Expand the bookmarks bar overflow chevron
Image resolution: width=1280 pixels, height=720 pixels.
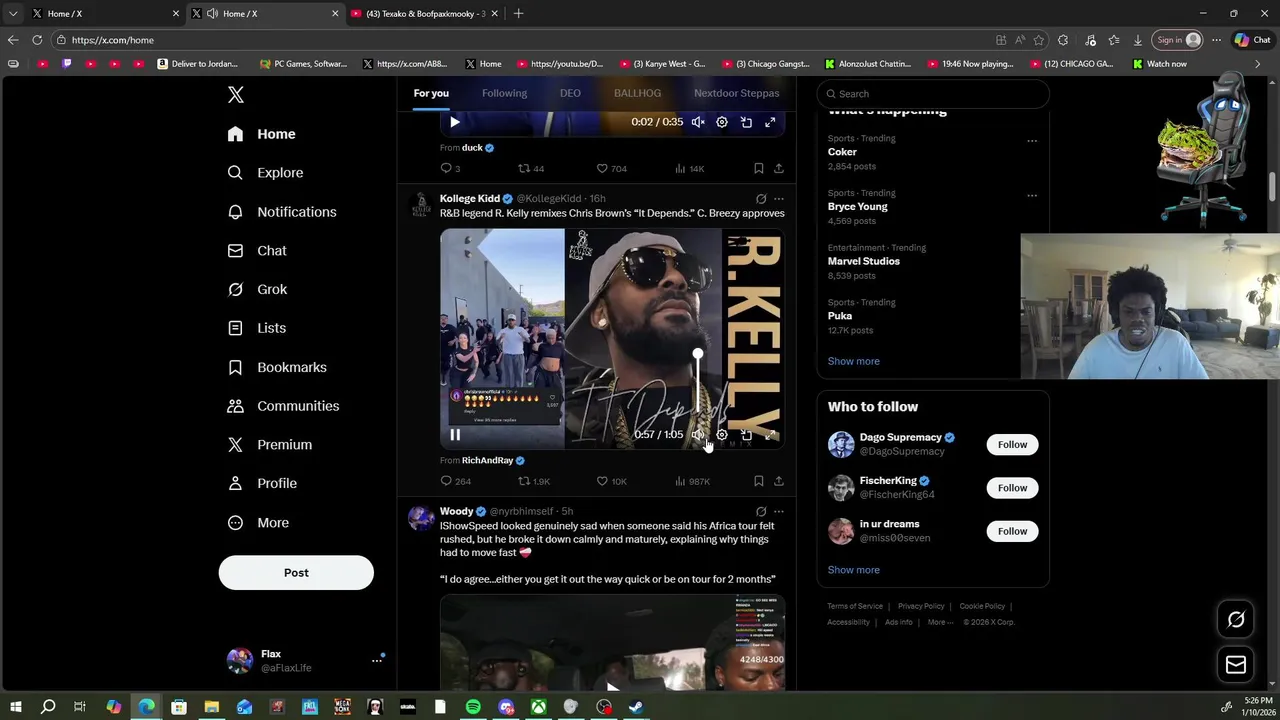(1258, 64)
